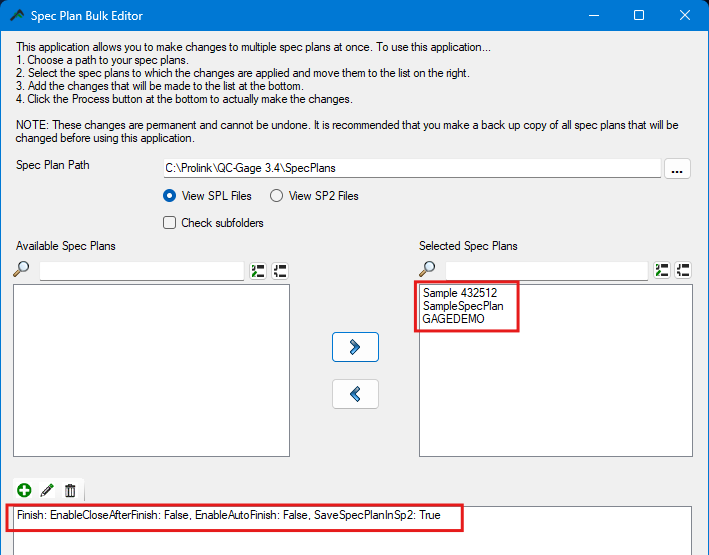Enable the Check subfolders checkbox
Viewport: 709px width, 555px height.
pos(170,222)
